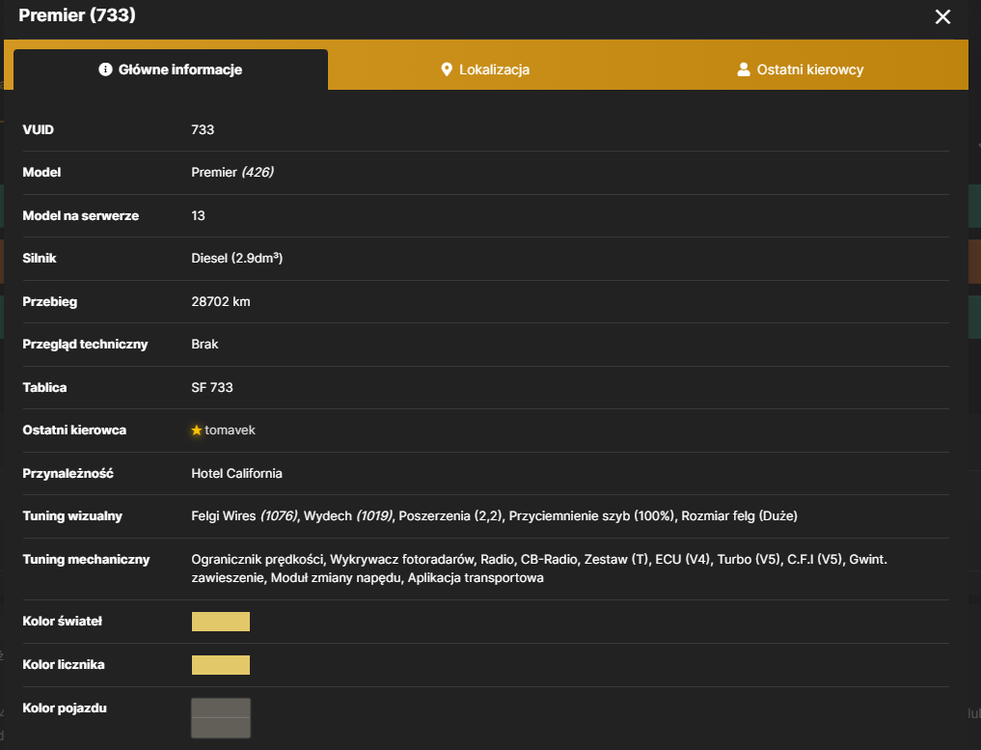Click the Diesel (2.9dm³) engine value
The width and height of the screenshot is (981, 750).
pos(237,258)
